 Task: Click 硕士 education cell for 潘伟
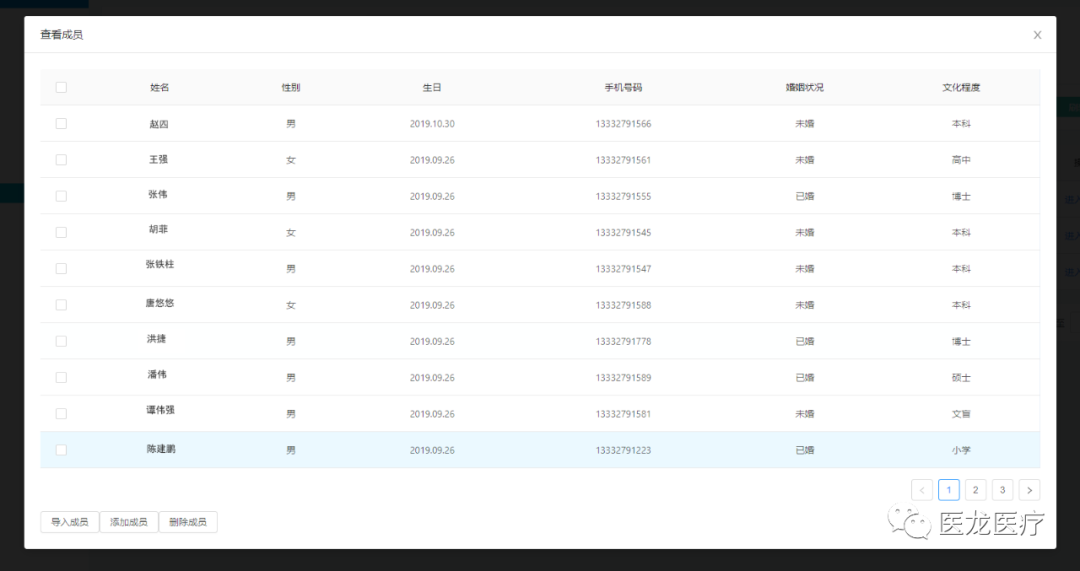click(961, 377)
